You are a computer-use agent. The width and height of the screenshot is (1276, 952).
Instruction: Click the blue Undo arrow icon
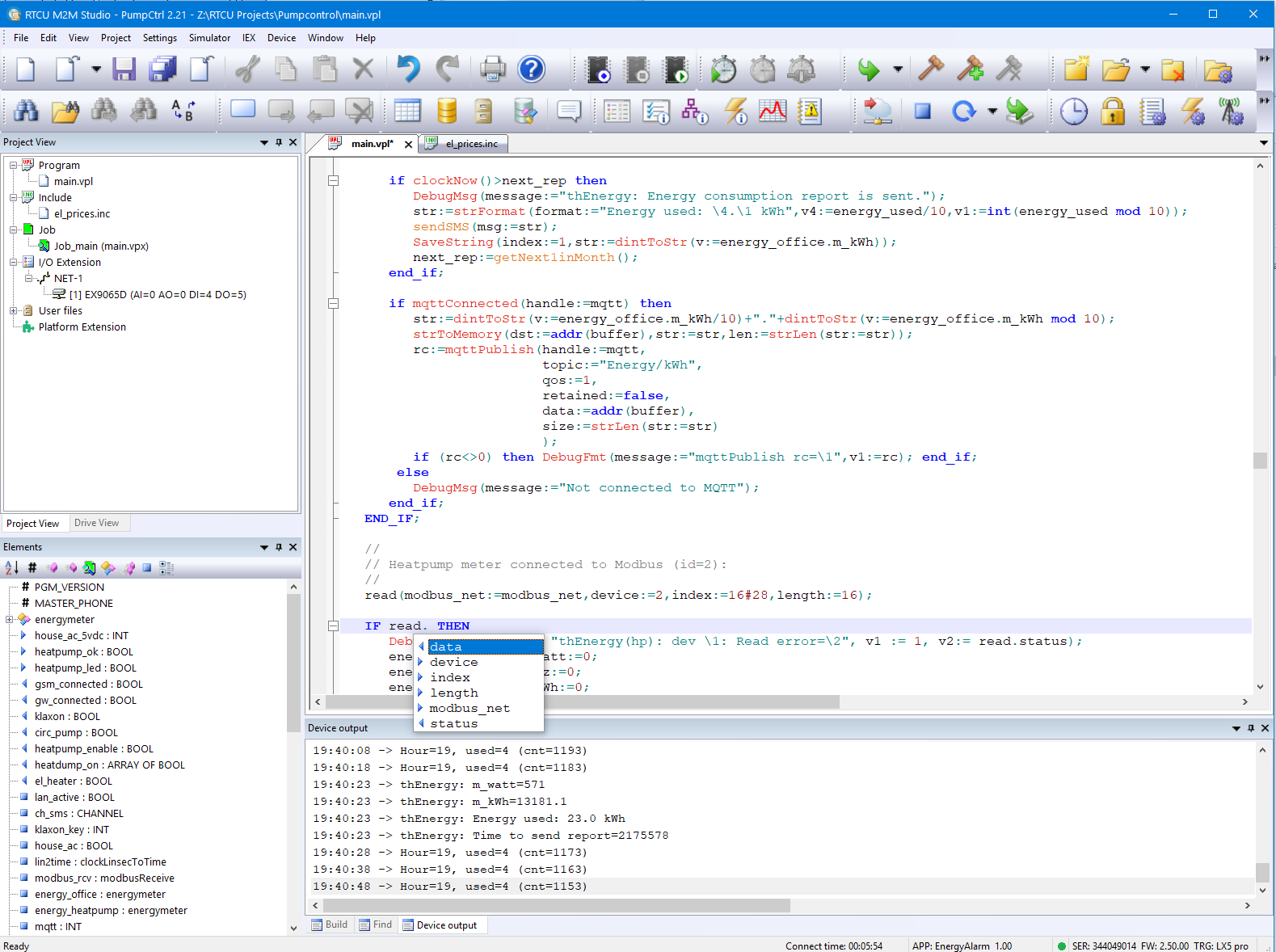click(408, 70)
